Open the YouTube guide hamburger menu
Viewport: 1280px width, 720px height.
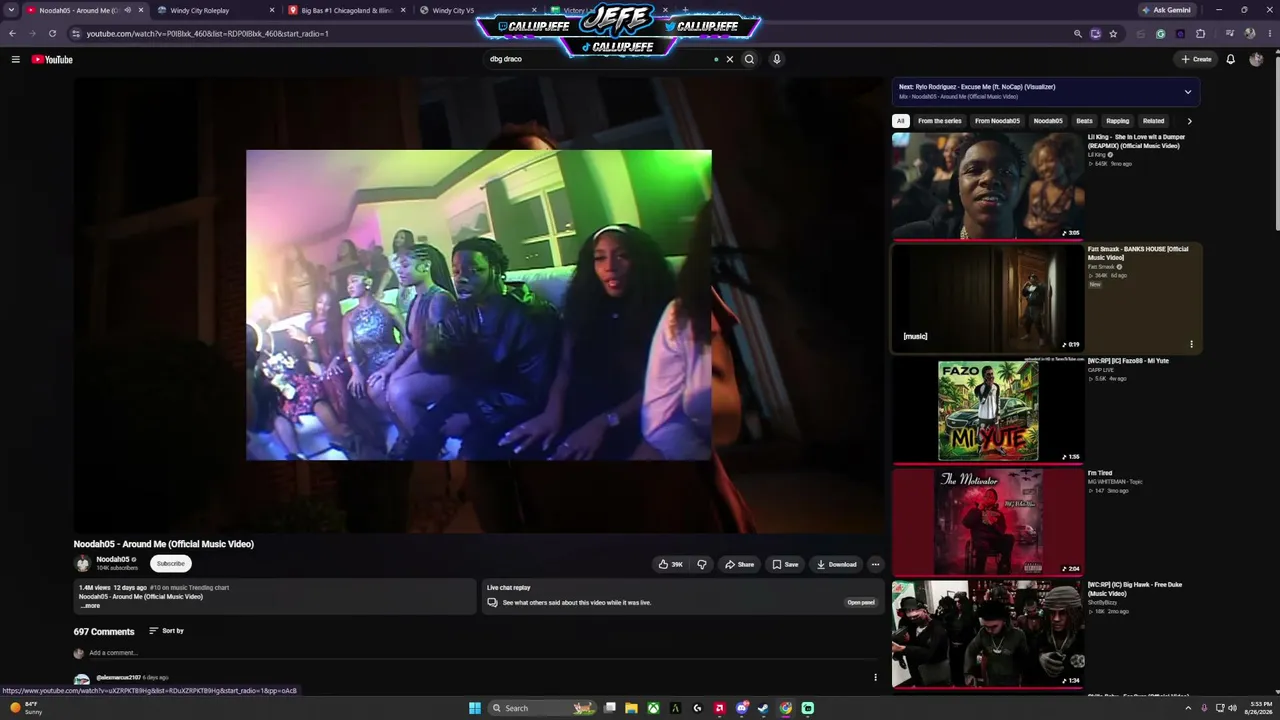click(x=16, y=59)
